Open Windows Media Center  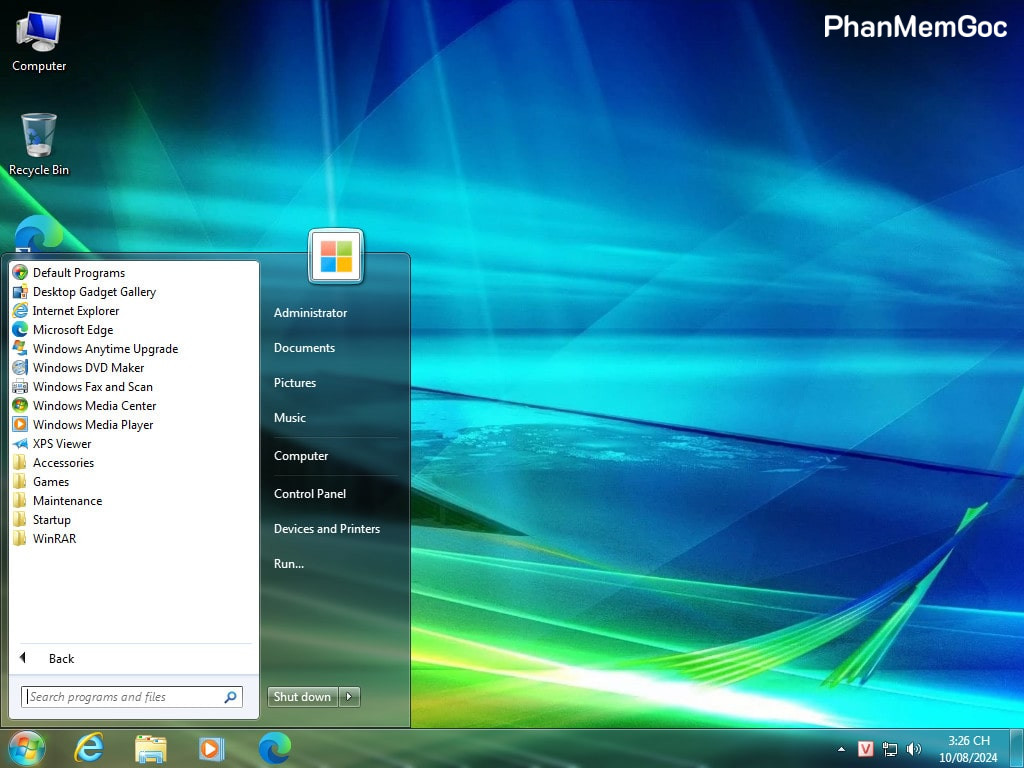tap(94, 406)
